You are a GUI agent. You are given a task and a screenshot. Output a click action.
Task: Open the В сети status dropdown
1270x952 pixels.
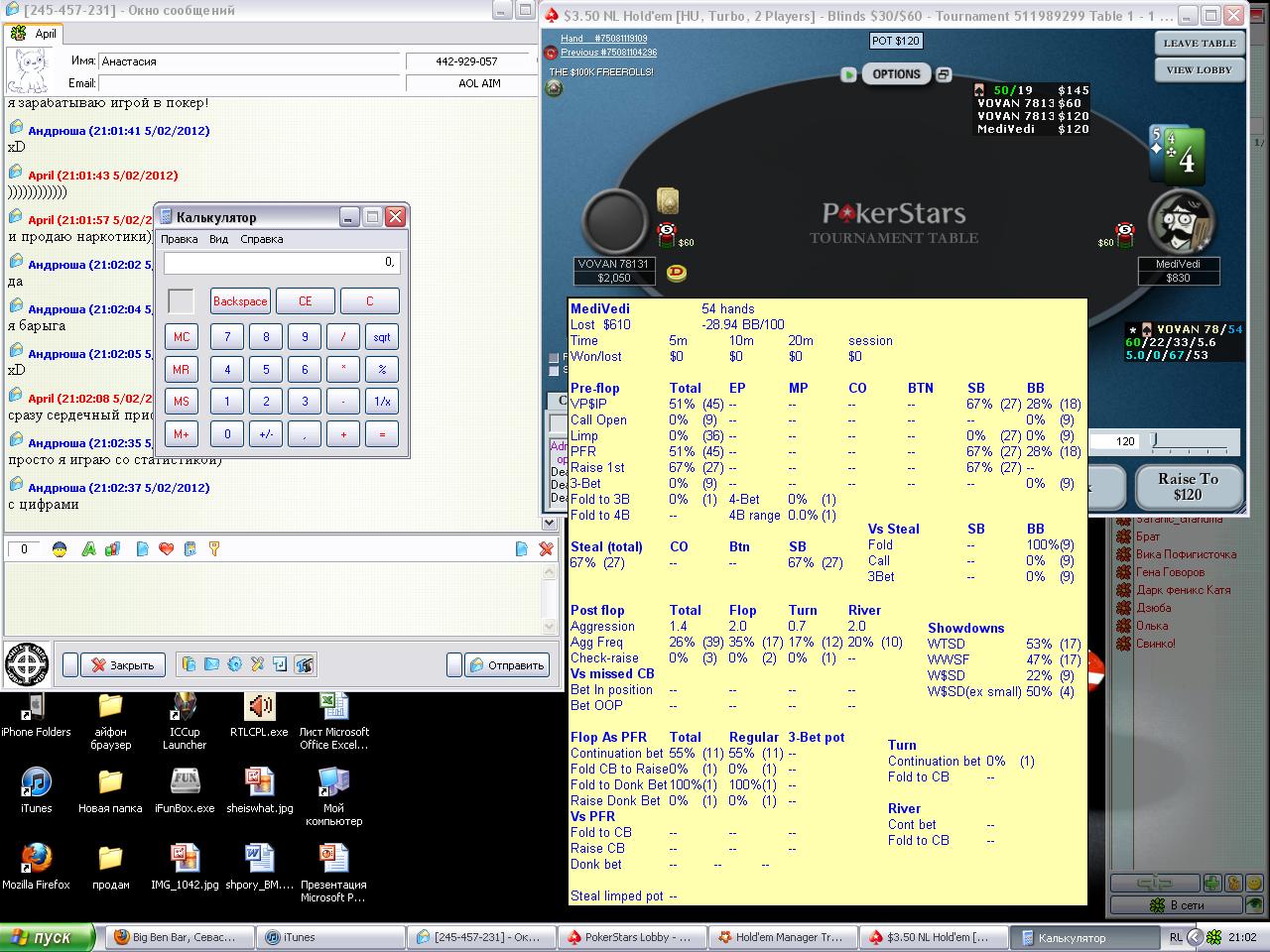coord(1176,904)
